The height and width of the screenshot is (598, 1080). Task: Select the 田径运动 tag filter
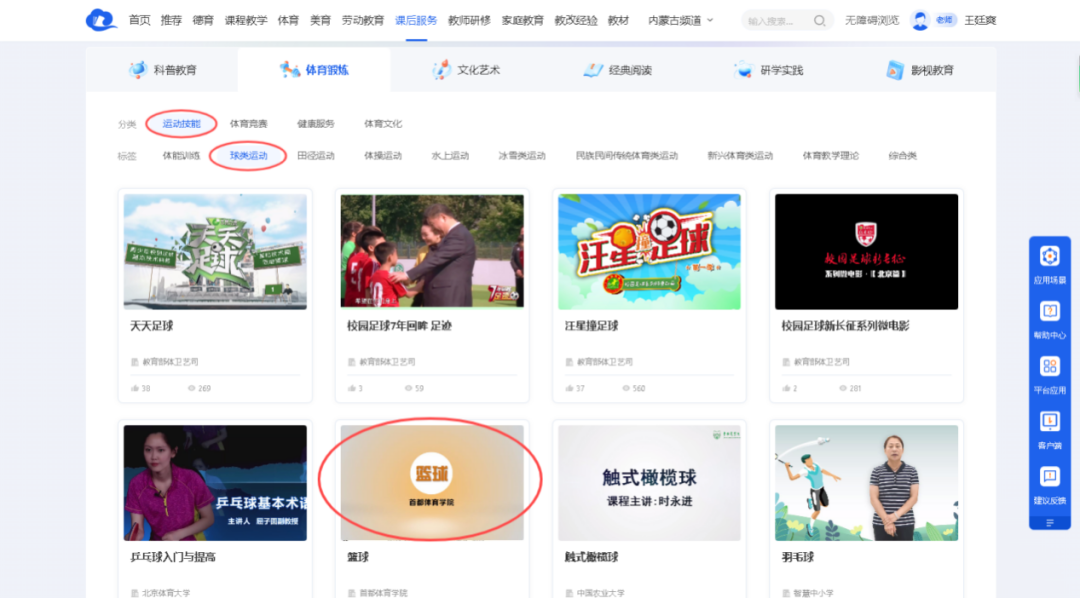click(x=315, y=156)
